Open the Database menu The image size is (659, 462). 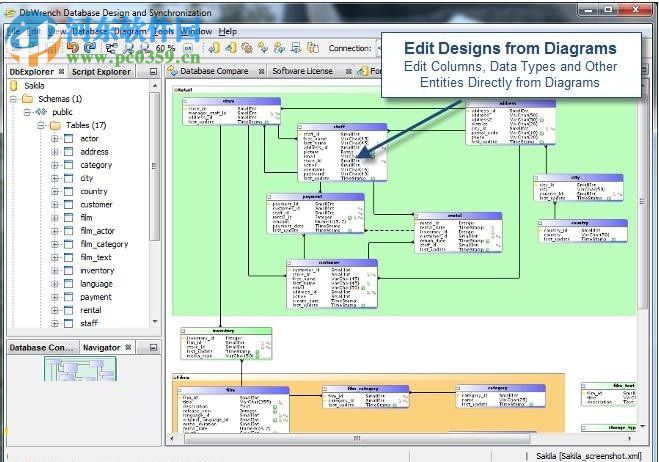tap(90, 31)
